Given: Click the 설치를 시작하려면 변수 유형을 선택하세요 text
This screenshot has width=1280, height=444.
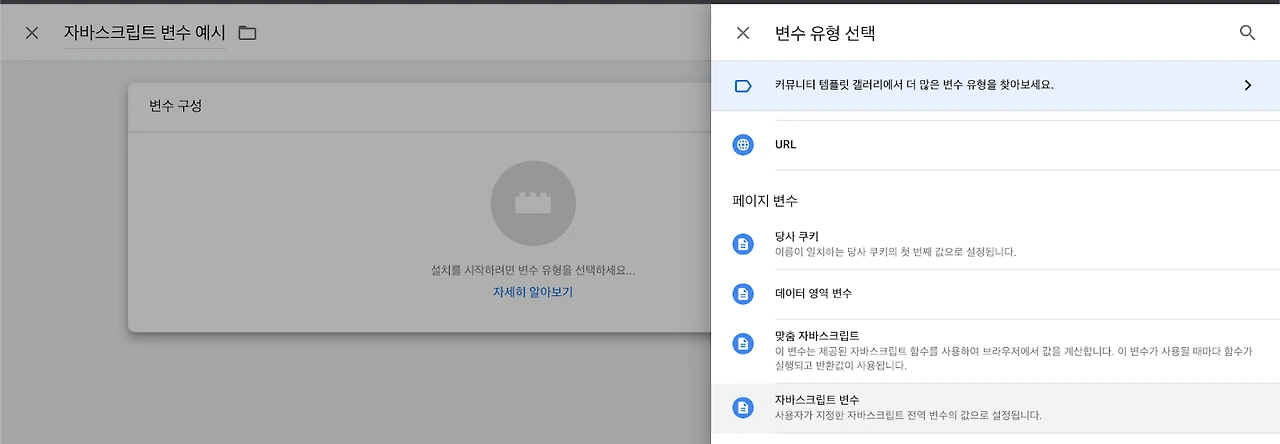Looking at the screenshot, I should (533, 271).
